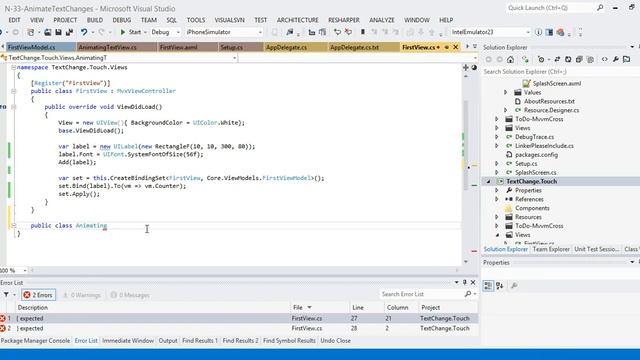640x360 pixels.
Task: Open the Debug configuration dropdown
Action: pyautogui.click(x=165, y=32)
